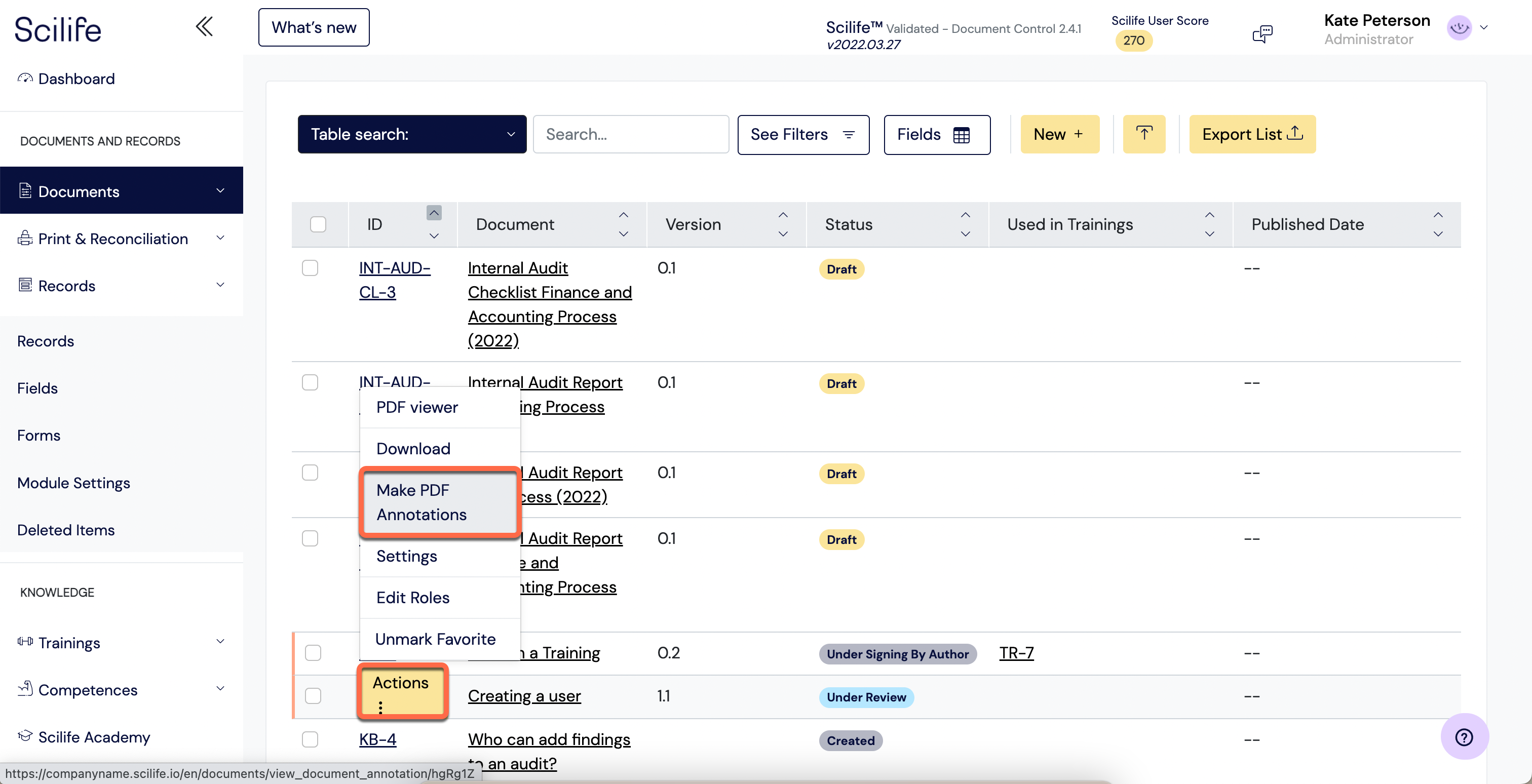Image resolution: width=1532 pixels, height=784 pixels.
Task: Open the help question mark button
Action: coord(1464,737)
